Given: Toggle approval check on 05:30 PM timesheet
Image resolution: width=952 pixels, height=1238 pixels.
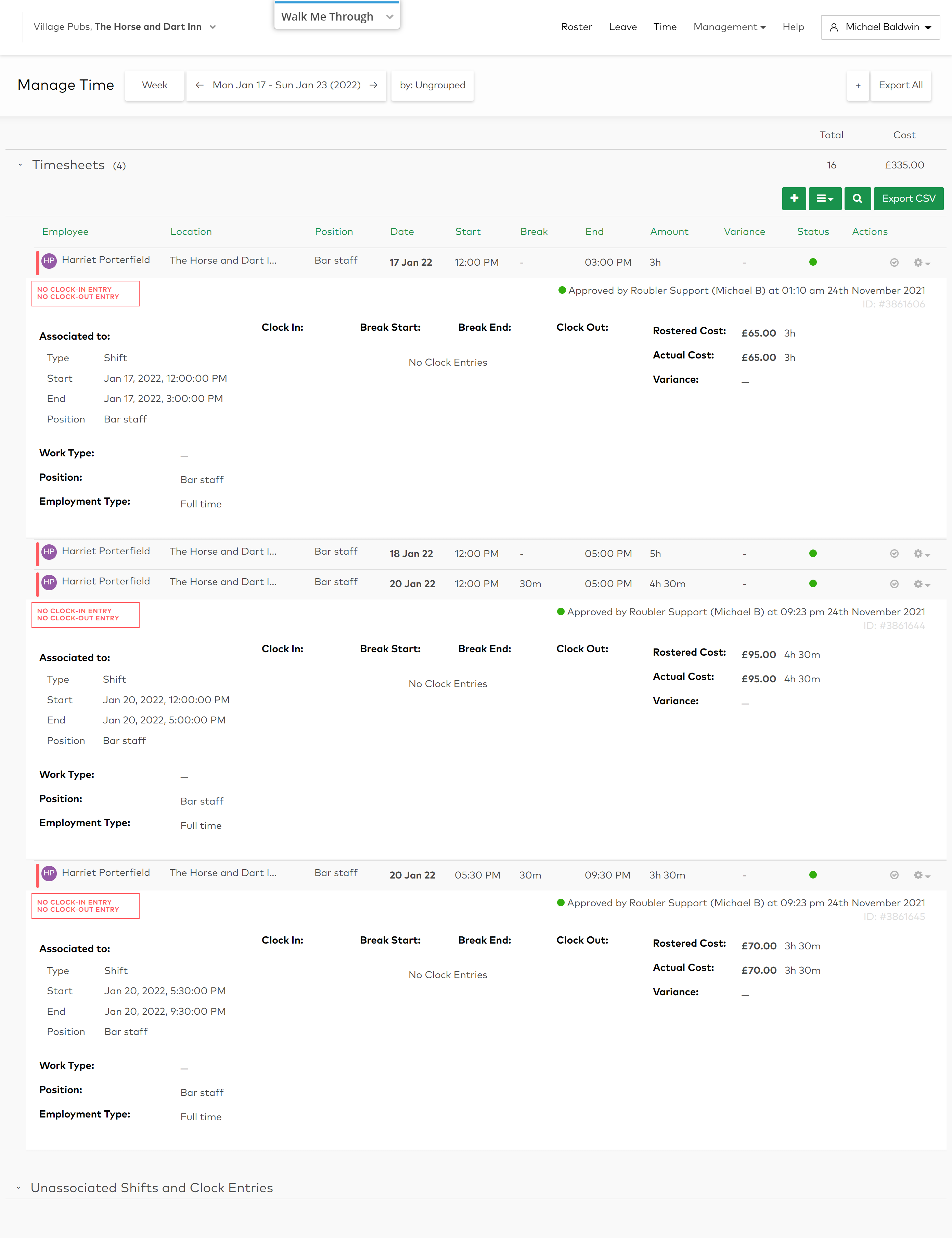Looking at the screenshot, I should point(894,875).
